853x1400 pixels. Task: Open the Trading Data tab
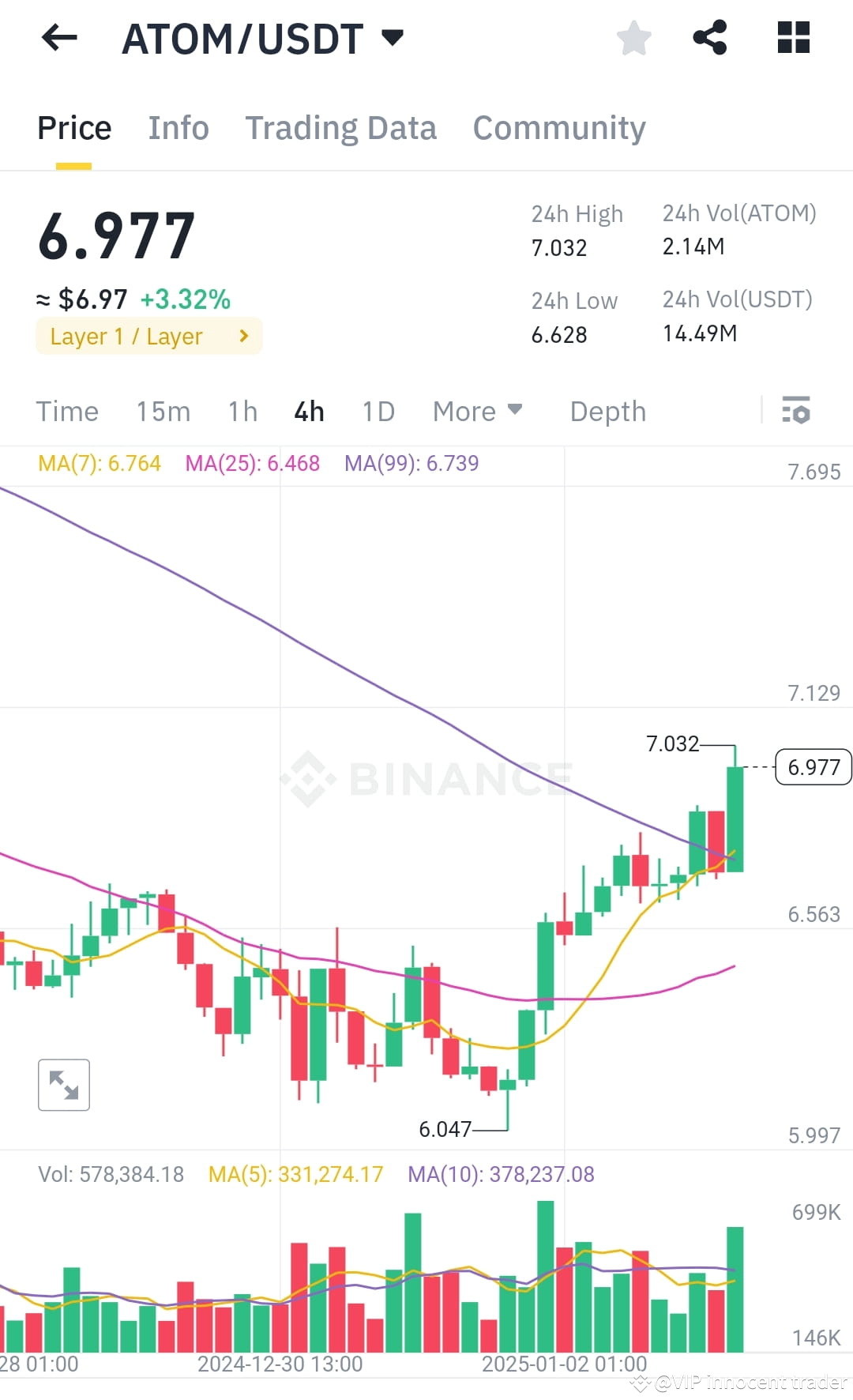(341, 127)
